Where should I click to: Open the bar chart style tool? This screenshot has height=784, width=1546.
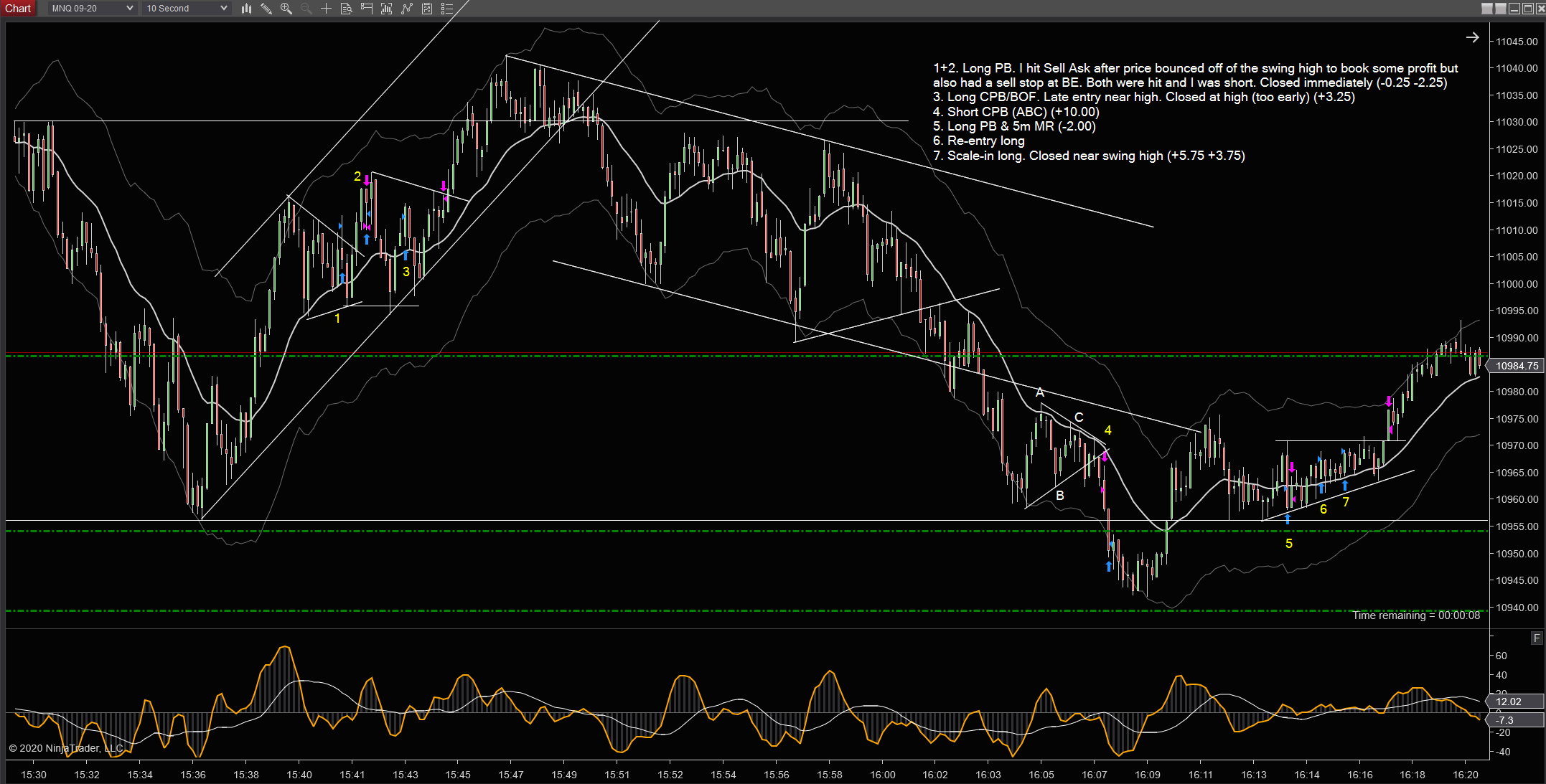click(x=246, y=9)
